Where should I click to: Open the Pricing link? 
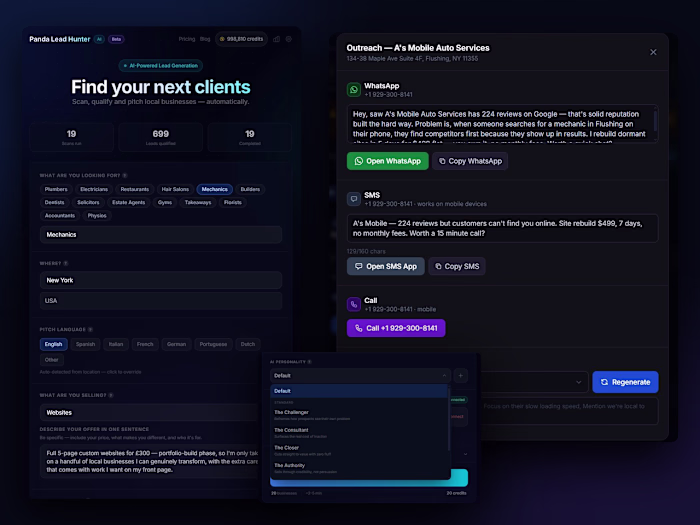pos(187,39)
